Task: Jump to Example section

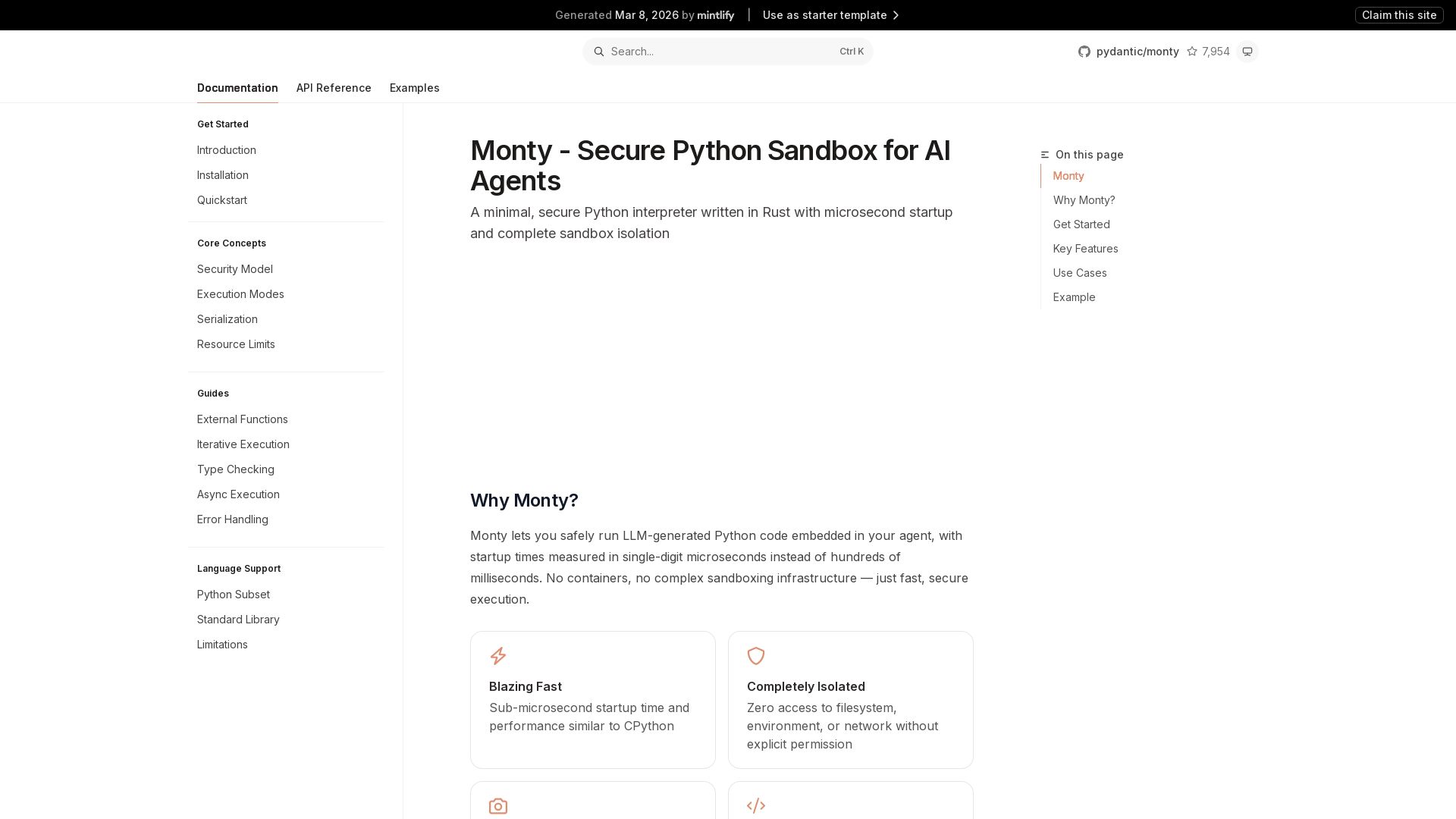Action: point(1074,297)
